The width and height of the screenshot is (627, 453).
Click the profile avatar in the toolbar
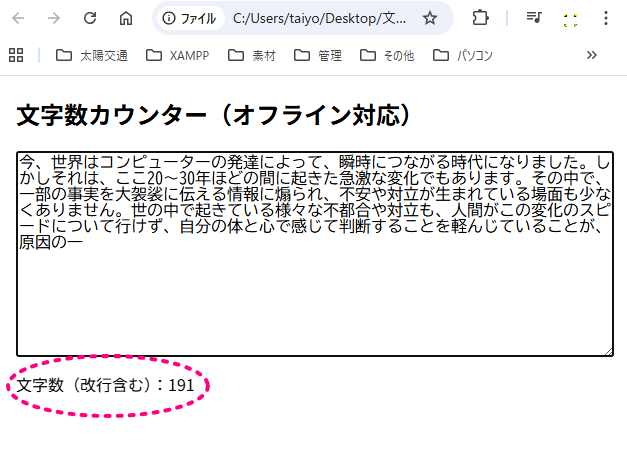(x=571, y=18)
